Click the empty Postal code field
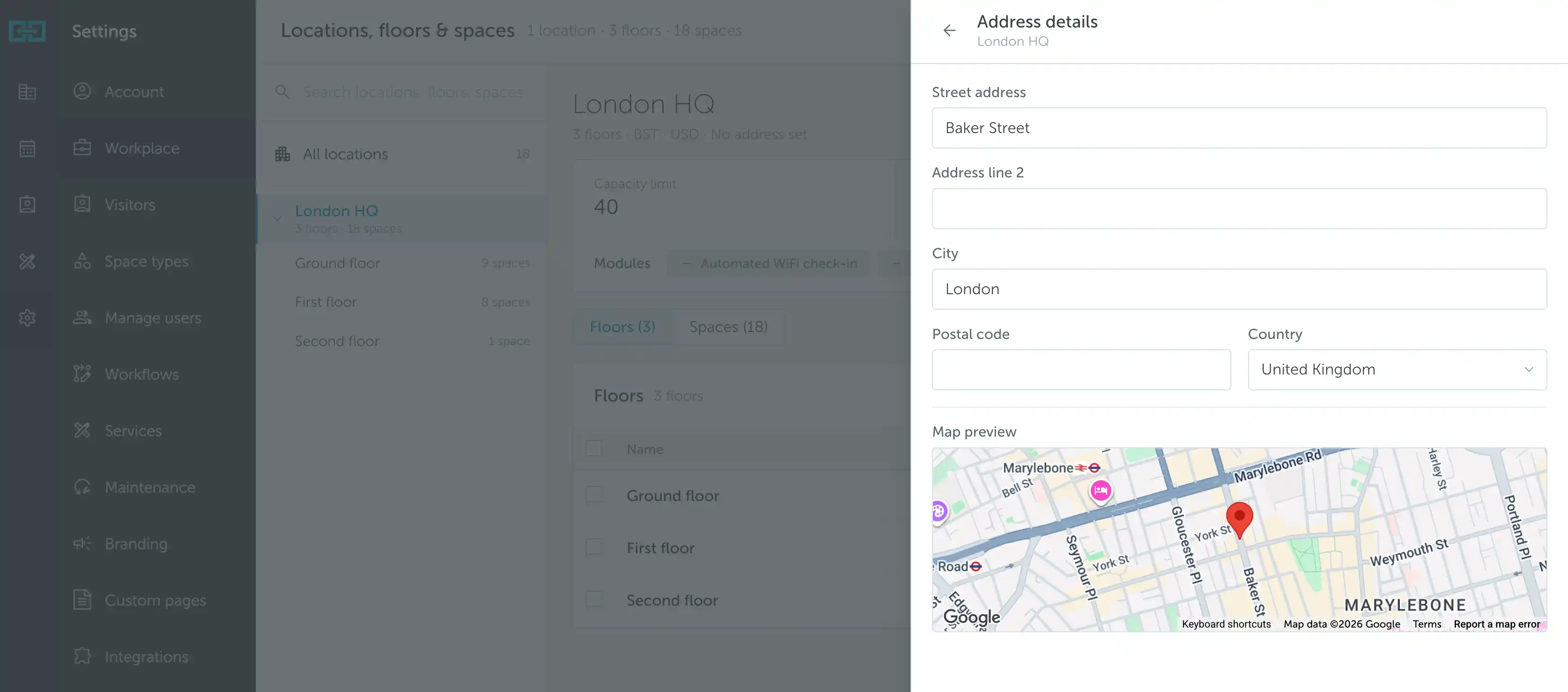This screenshot has height=692, width=1568. click(x=1081, y=369)
